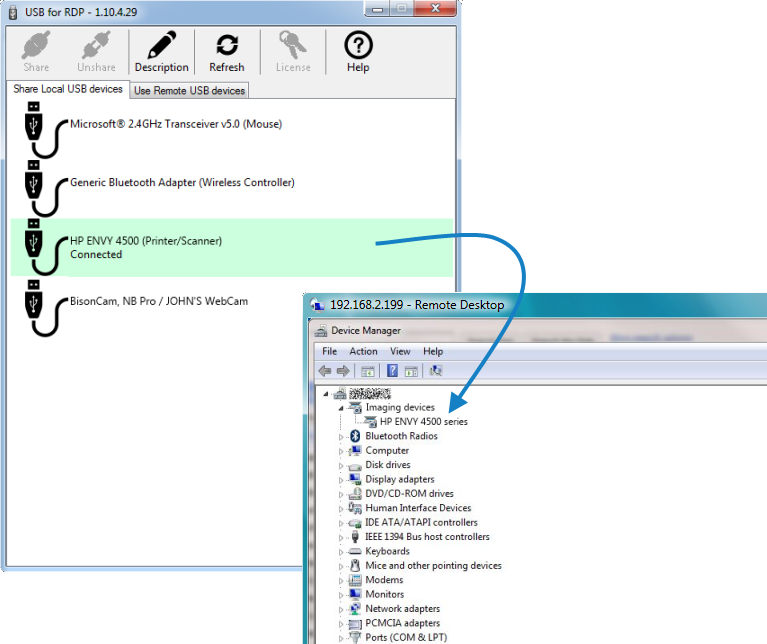Viewport: 767px width, 644px height.
Task: Refresh the USB device list
Action: pyautogui.click(x=227, y=51)
